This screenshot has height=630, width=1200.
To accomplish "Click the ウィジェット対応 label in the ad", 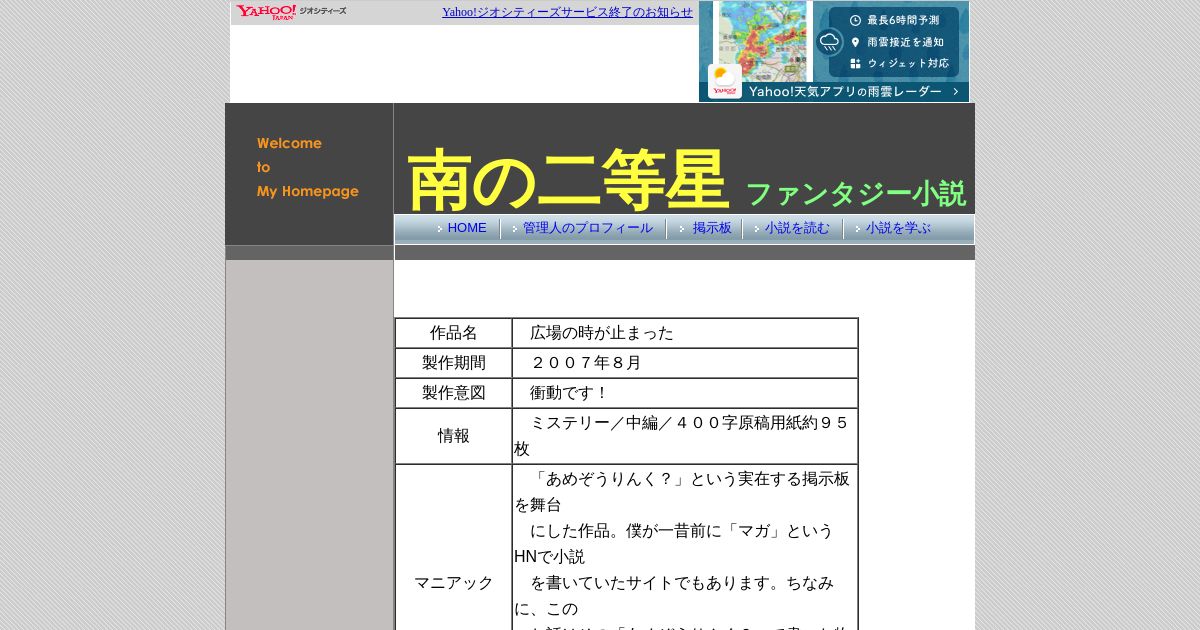I will pyautogui.click(x=908, y=63).
